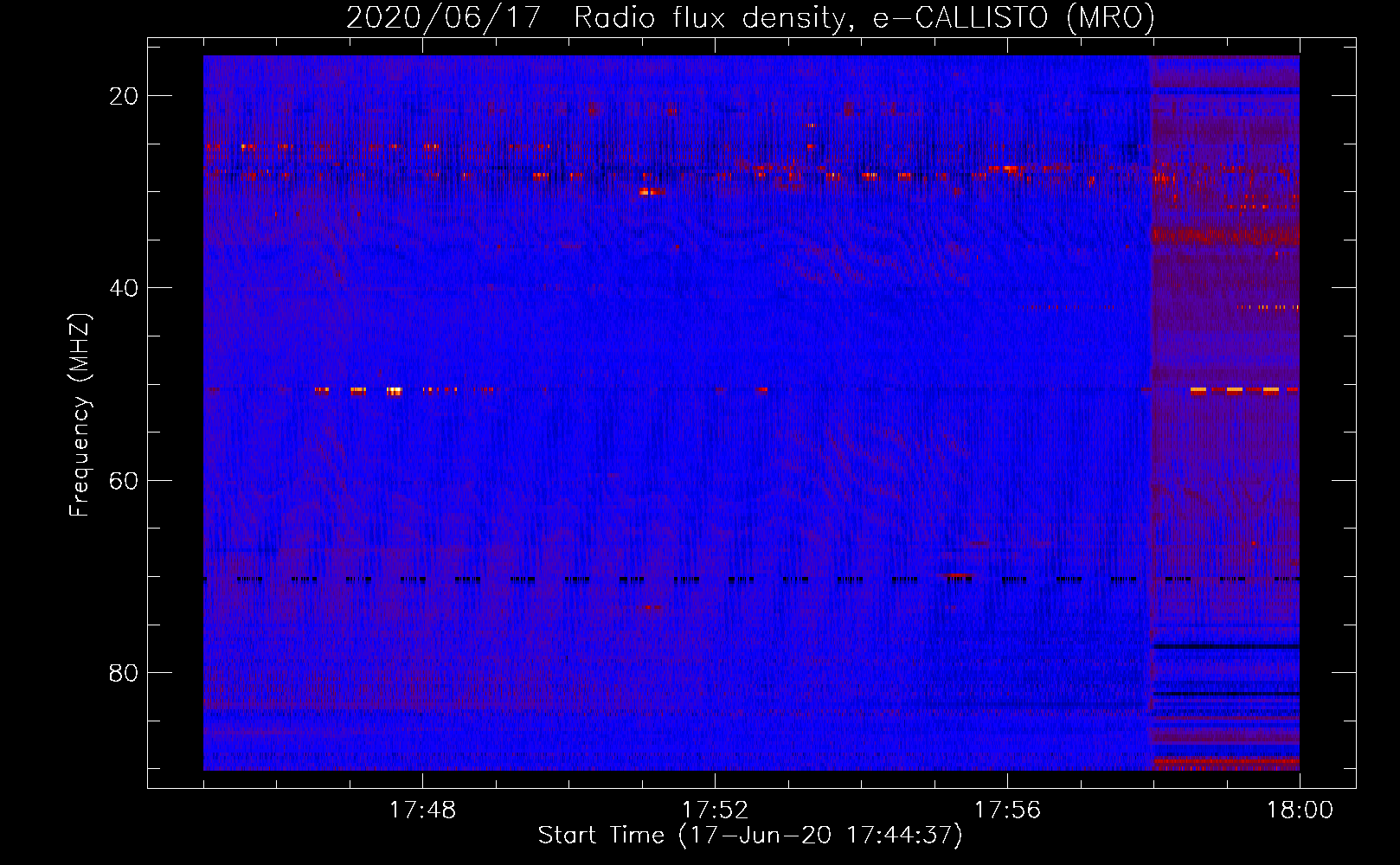
Task: Click the '18:00' time tick label
Action: point(1300,811)
